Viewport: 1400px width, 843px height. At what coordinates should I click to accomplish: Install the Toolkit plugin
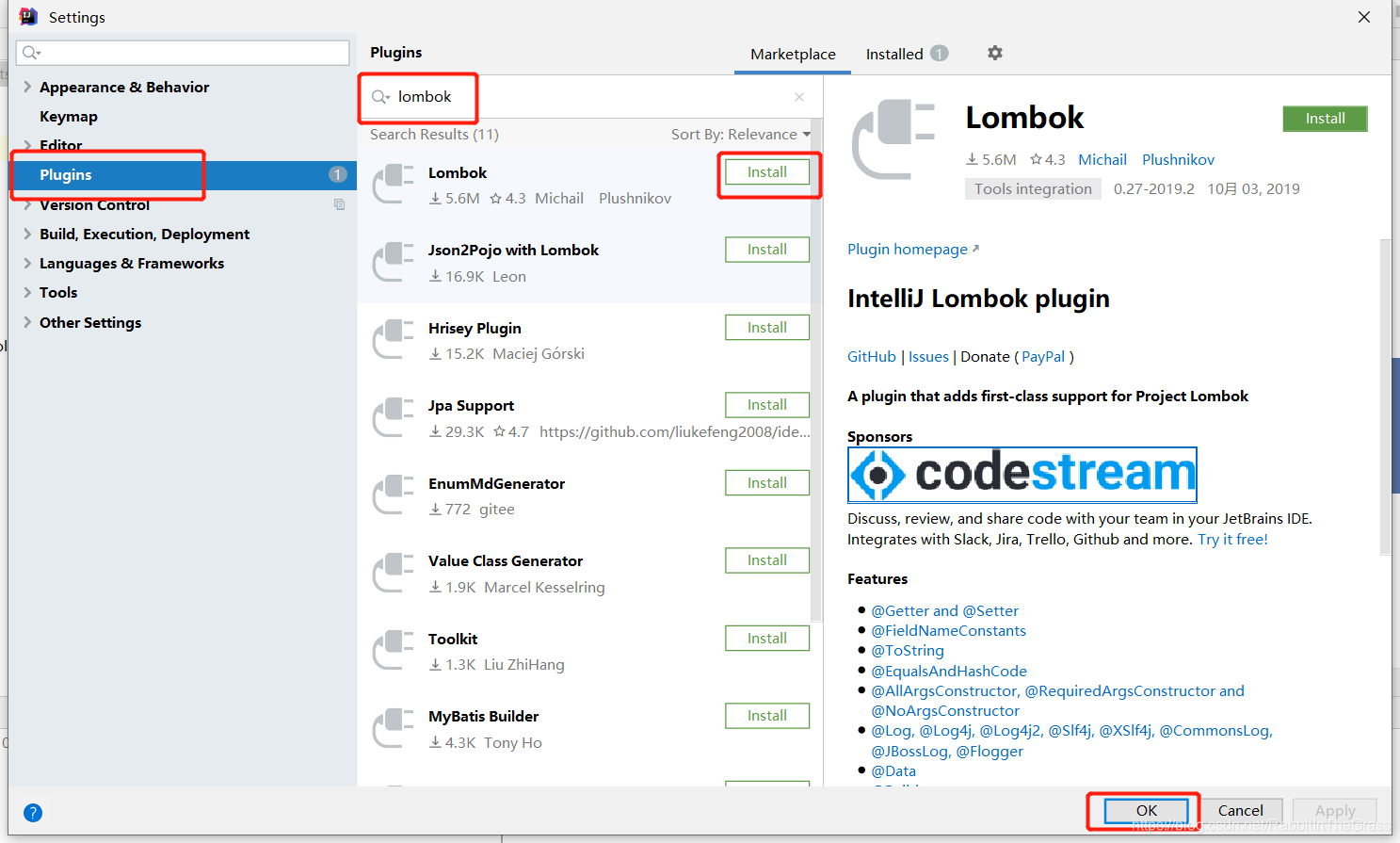[x=767, y=639]
